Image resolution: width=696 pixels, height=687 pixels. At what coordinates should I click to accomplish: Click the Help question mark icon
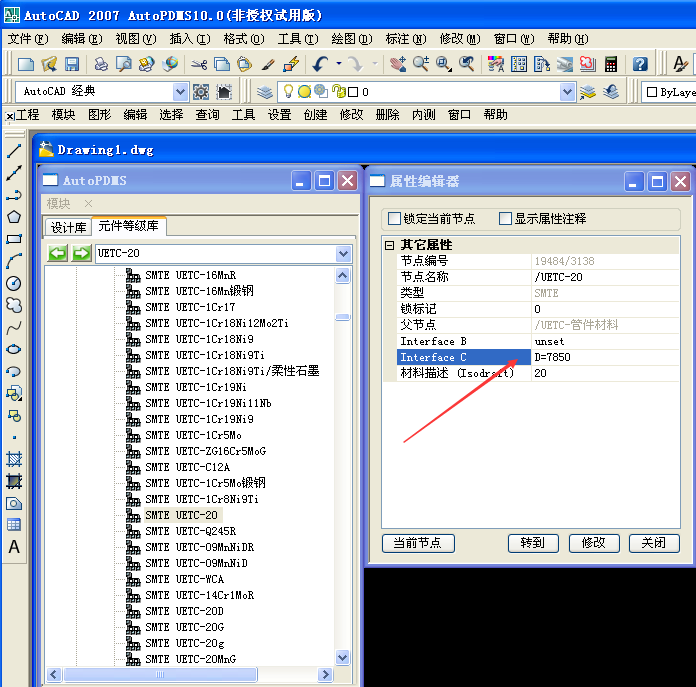click(640, 65)
